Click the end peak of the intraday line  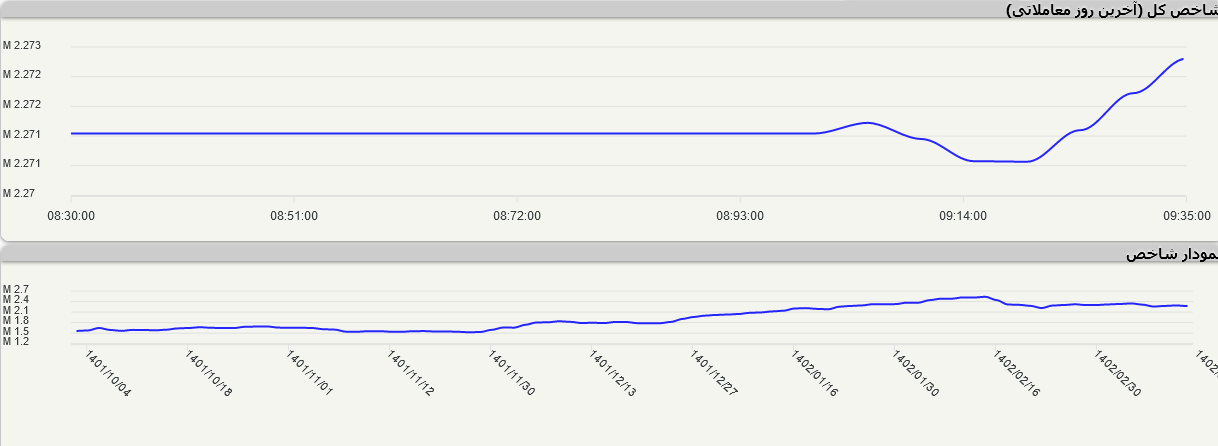1183,59
